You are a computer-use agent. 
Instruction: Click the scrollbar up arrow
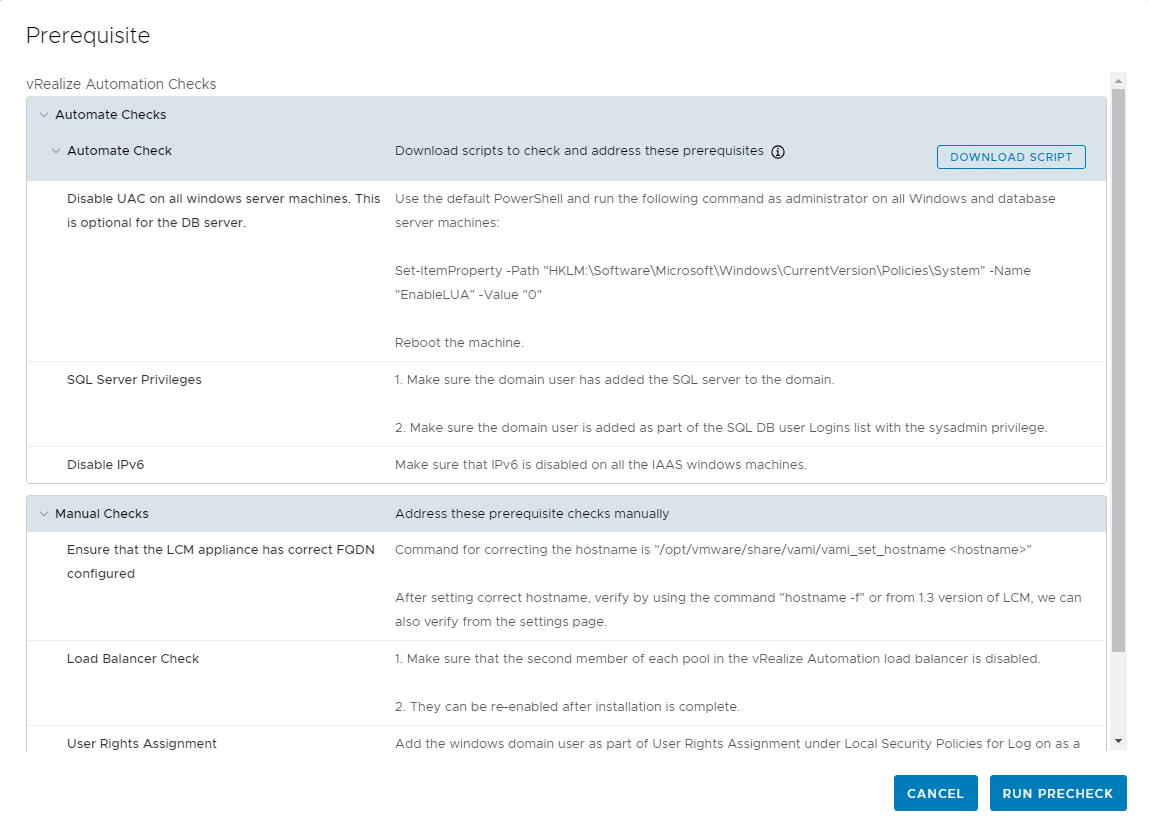[x=1118, y=80]
